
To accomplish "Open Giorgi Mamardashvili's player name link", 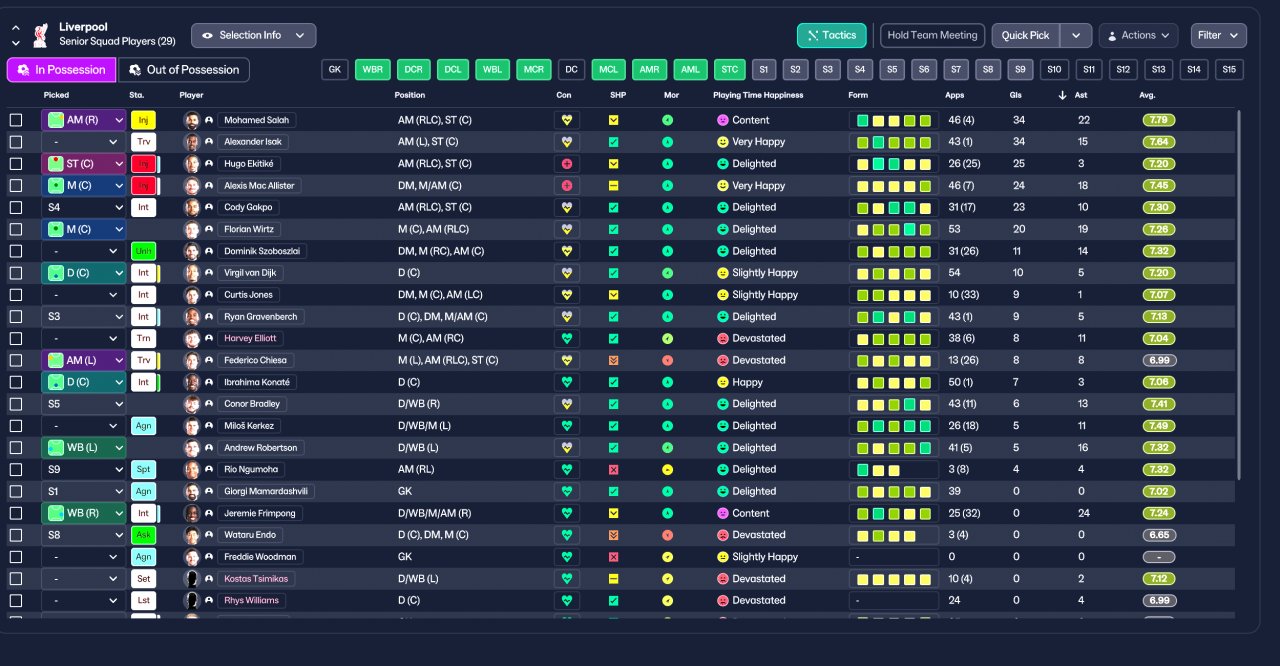I will pos(266,491).
